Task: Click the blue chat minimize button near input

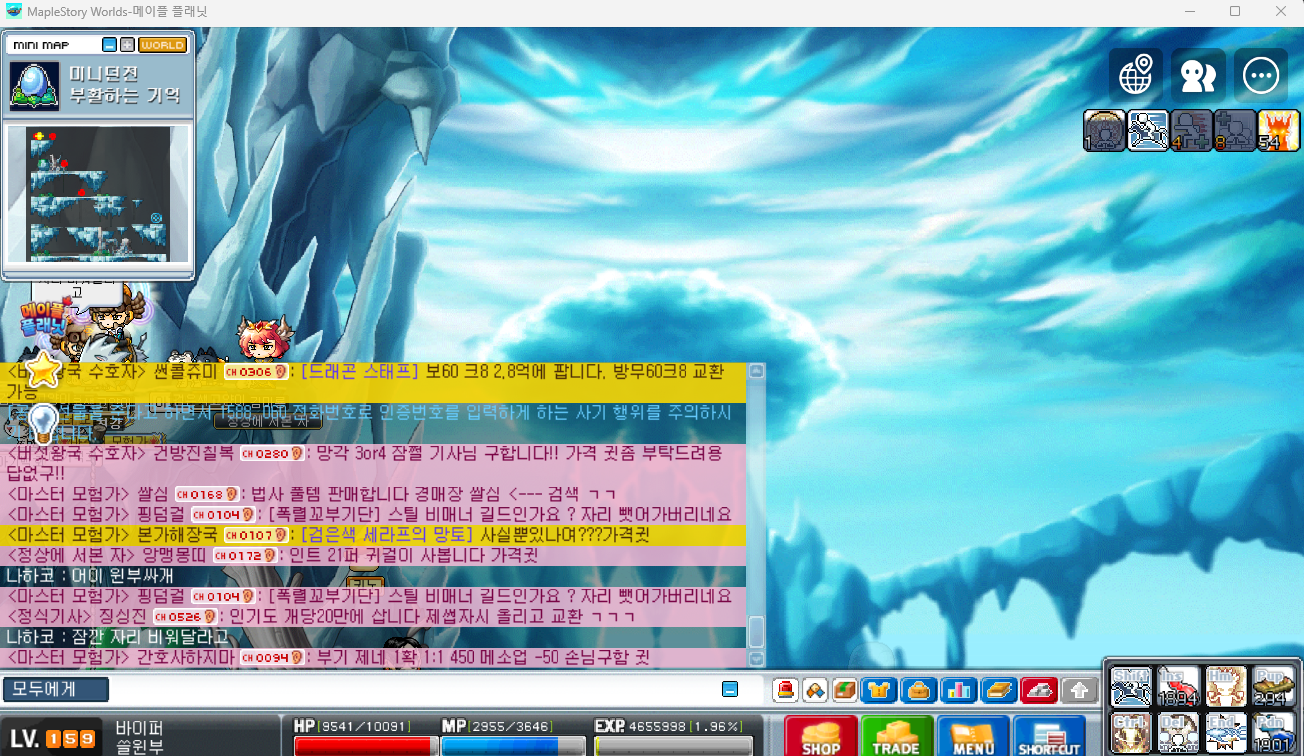Action: point(730,689)
